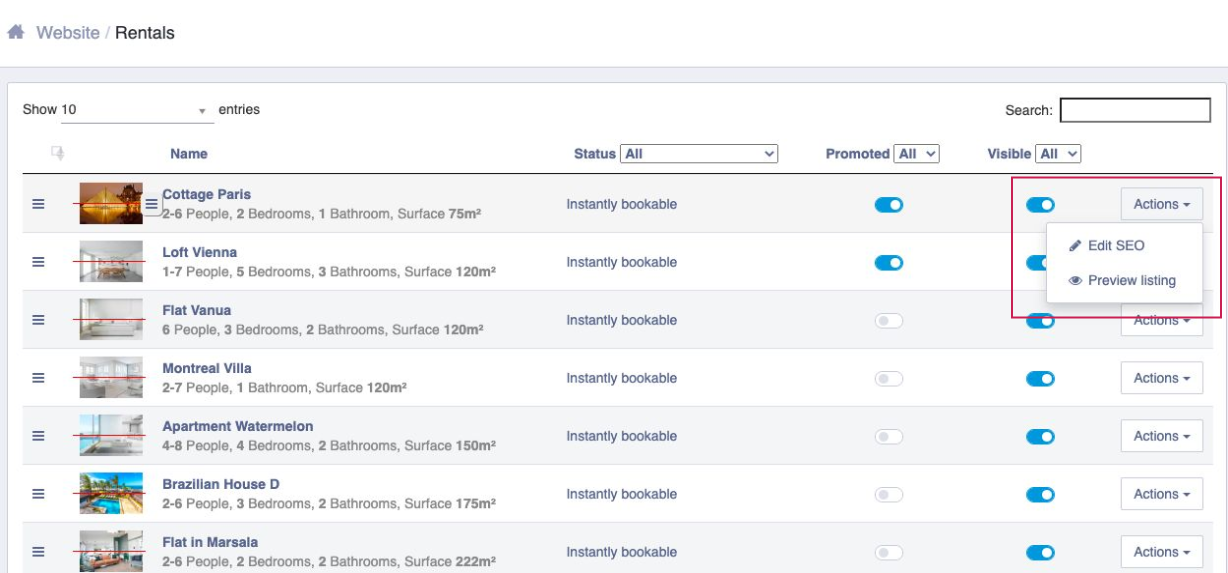Open the Promoted filter dropdown
1228x573 pixels.
(x=916, y=154)
